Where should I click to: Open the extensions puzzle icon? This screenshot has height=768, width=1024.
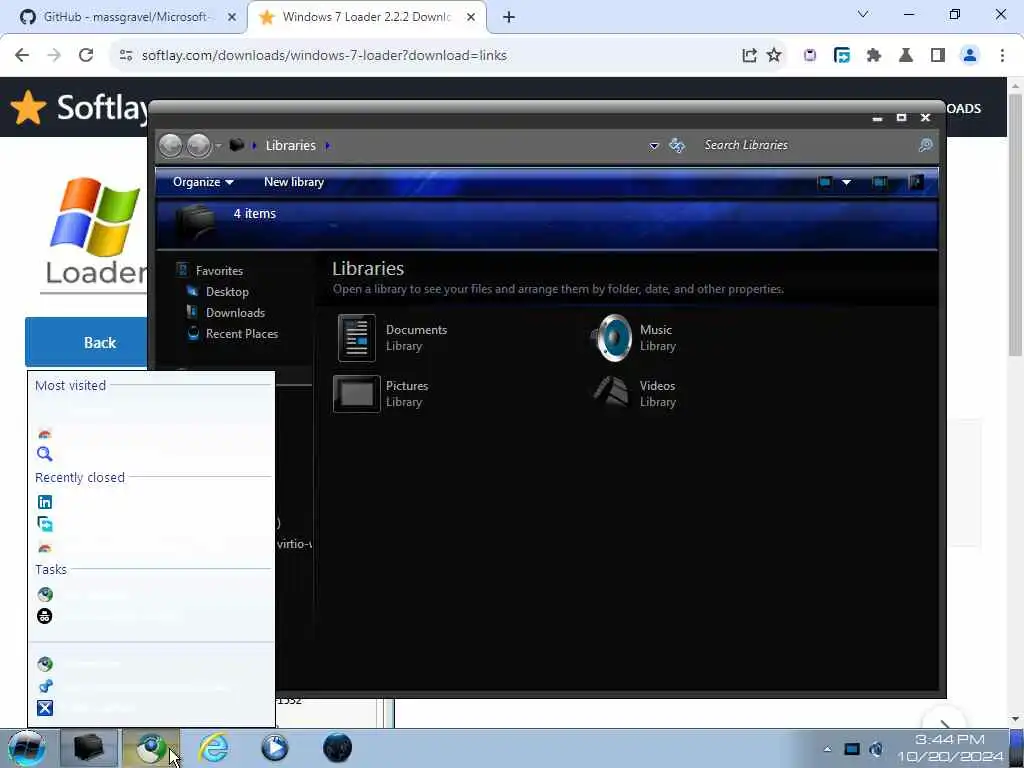[x=874, y=56]
